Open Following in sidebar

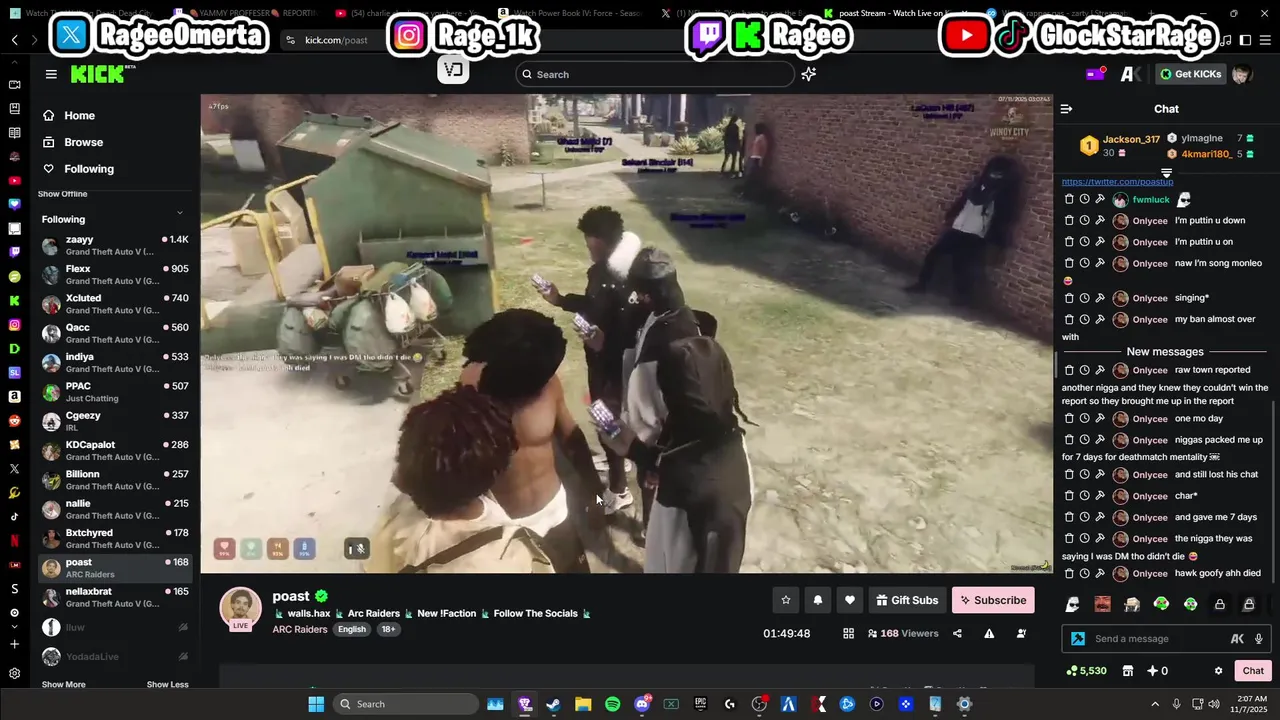88,169
